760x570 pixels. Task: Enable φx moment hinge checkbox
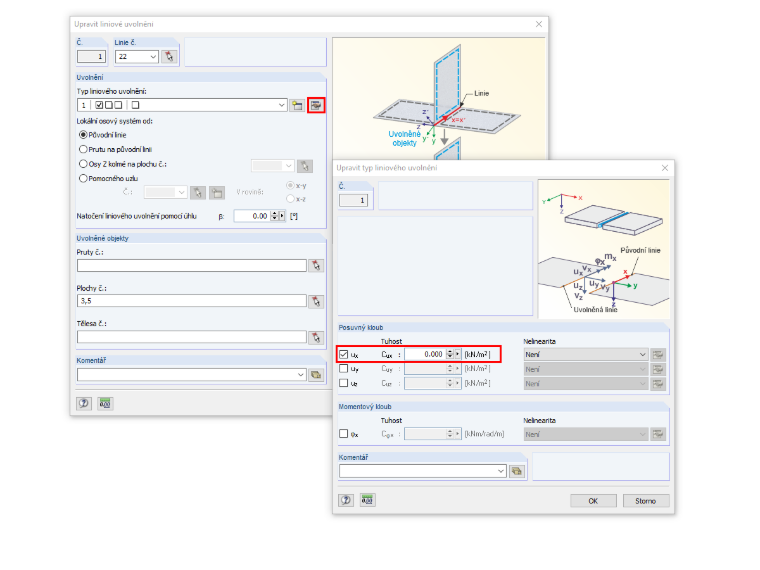point(344,434)
